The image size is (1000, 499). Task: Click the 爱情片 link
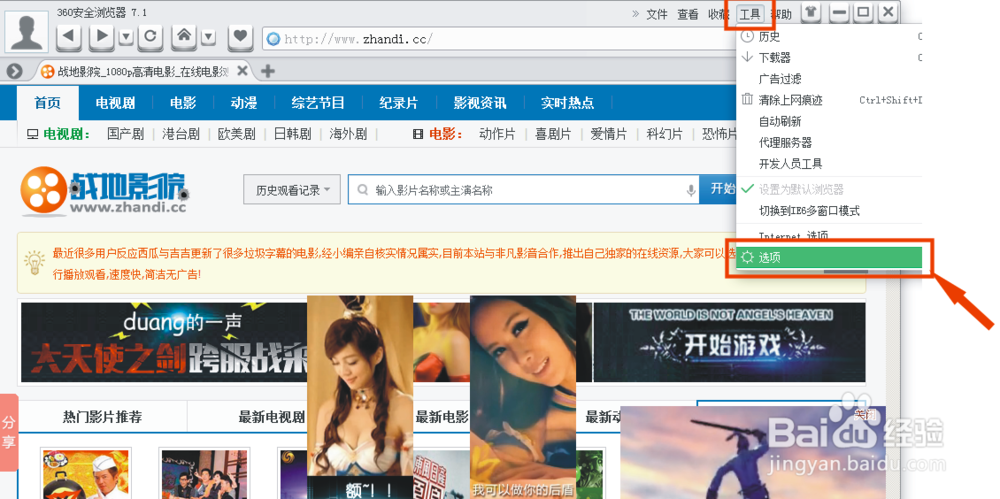point(608,134)
